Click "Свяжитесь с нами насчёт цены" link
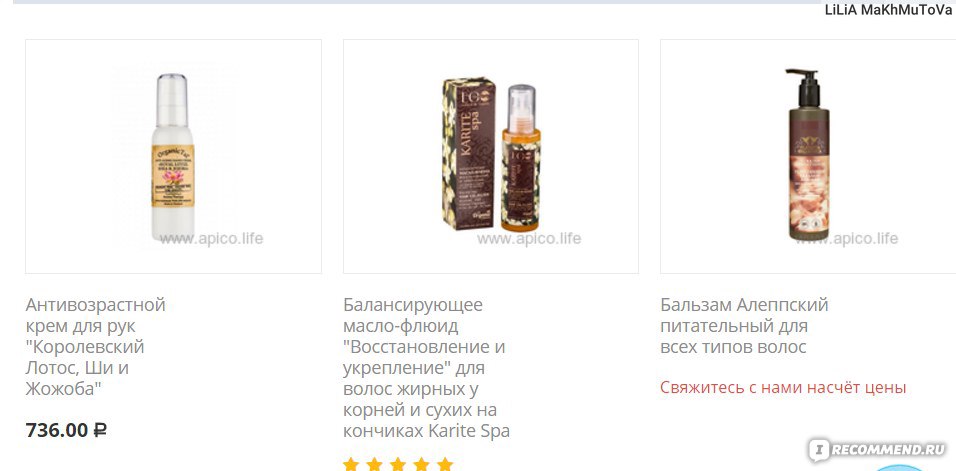This screenshot has height=471, width=956. [x=783, y=388]
